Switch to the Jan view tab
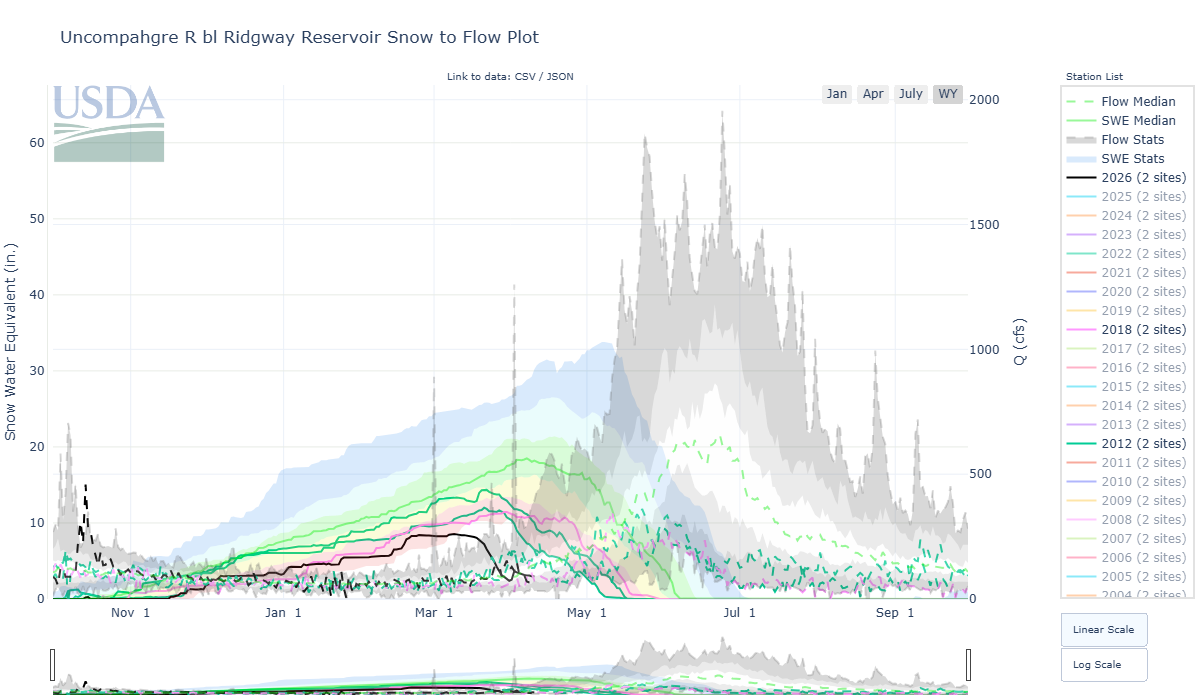The image size is (1200, 700). (x=837, y=93)
